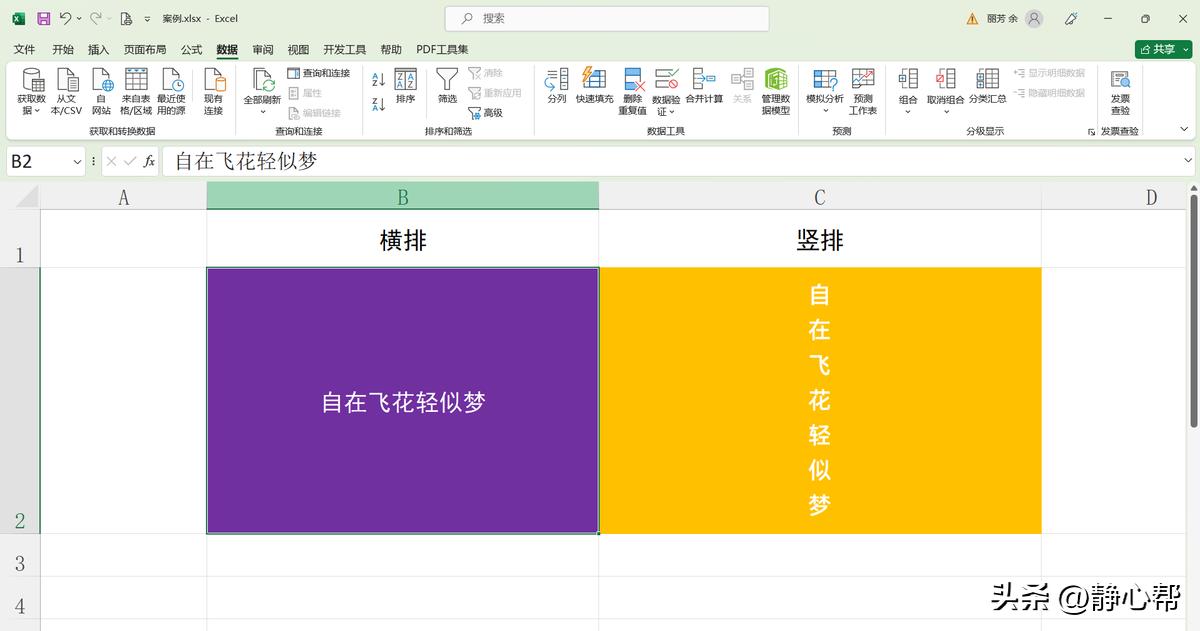Open the PDF工具集 tab
The height and width of the screenshot is (631, 1200).
(x=441, y=49)
